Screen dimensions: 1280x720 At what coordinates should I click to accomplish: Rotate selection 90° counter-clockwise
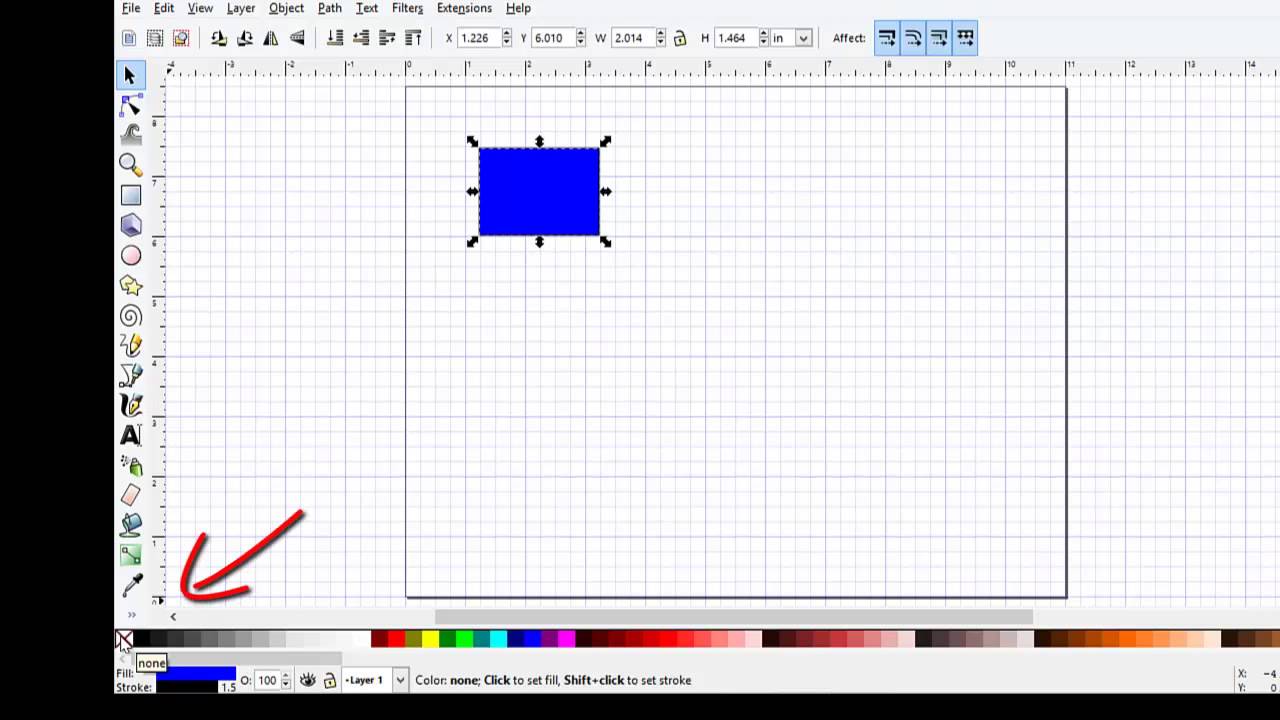tap(219, 38)
